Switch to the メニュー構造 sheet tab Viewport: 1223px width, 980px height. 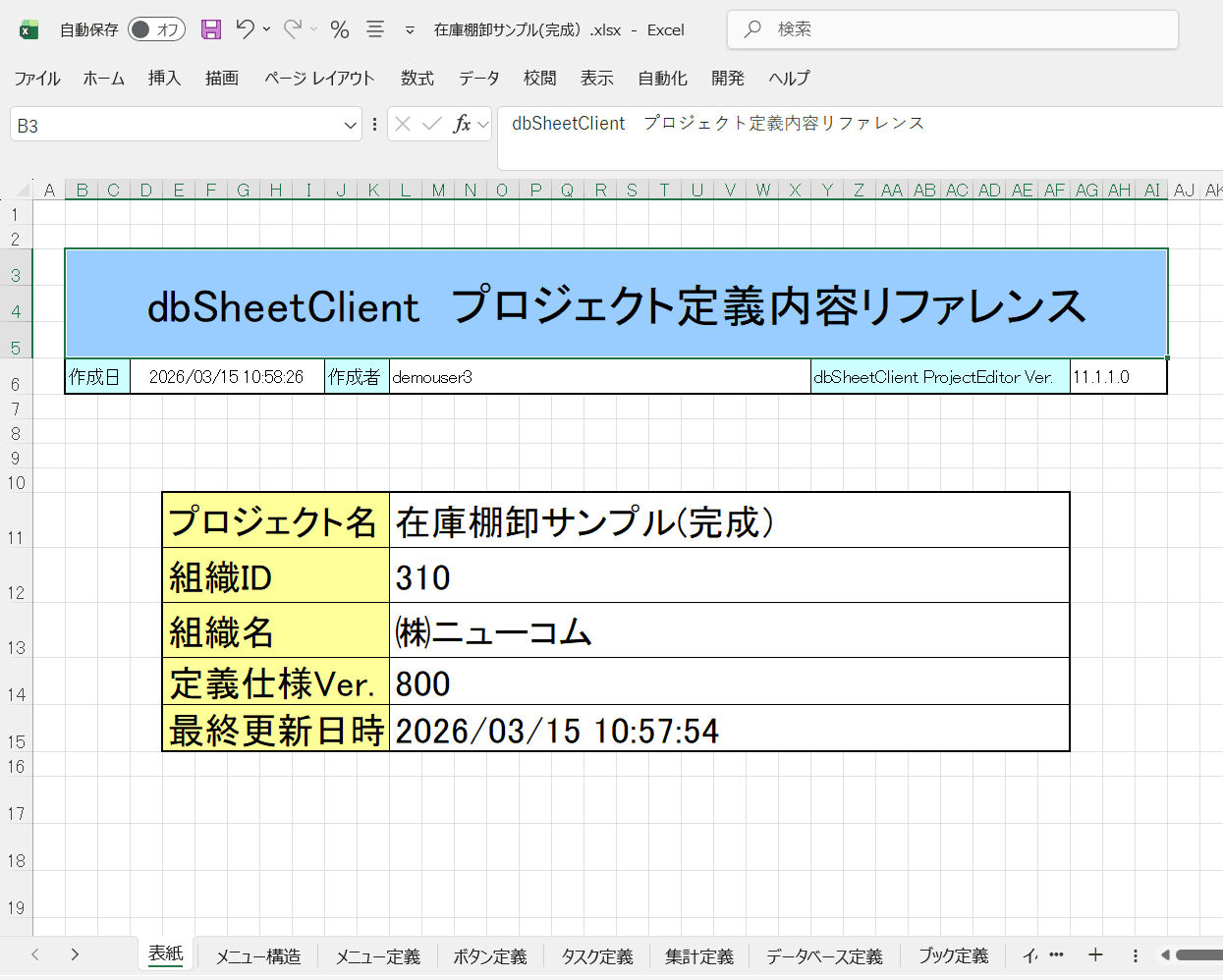pos(258,955)
